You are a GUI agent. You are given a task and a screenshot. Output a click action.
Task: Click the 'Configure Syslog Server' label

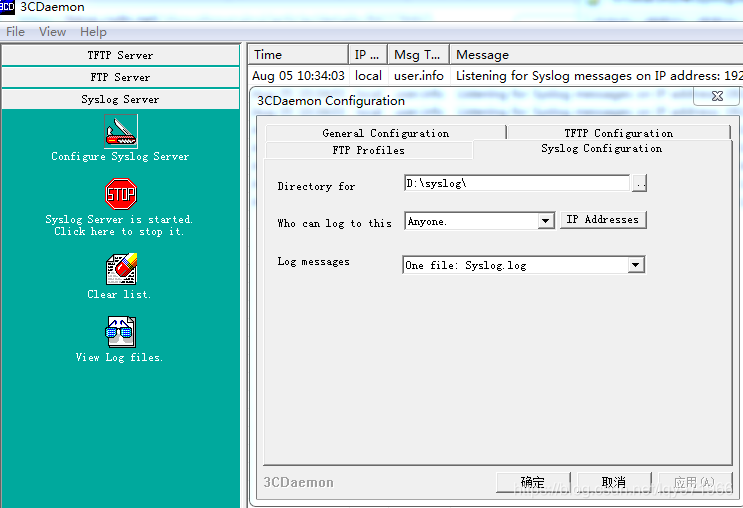(x=120, y=156)
